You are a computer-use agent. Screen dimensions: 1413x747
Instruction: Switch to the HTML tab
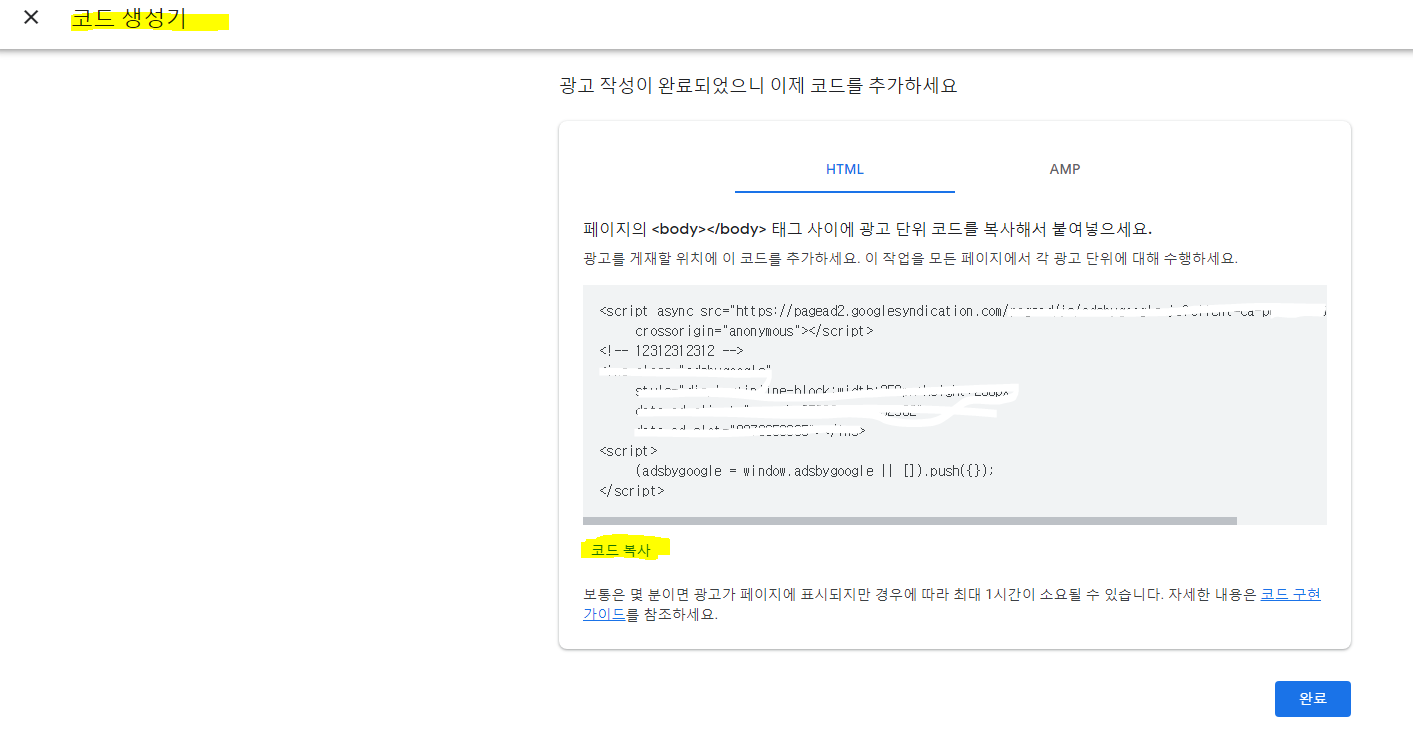[845, 169]
